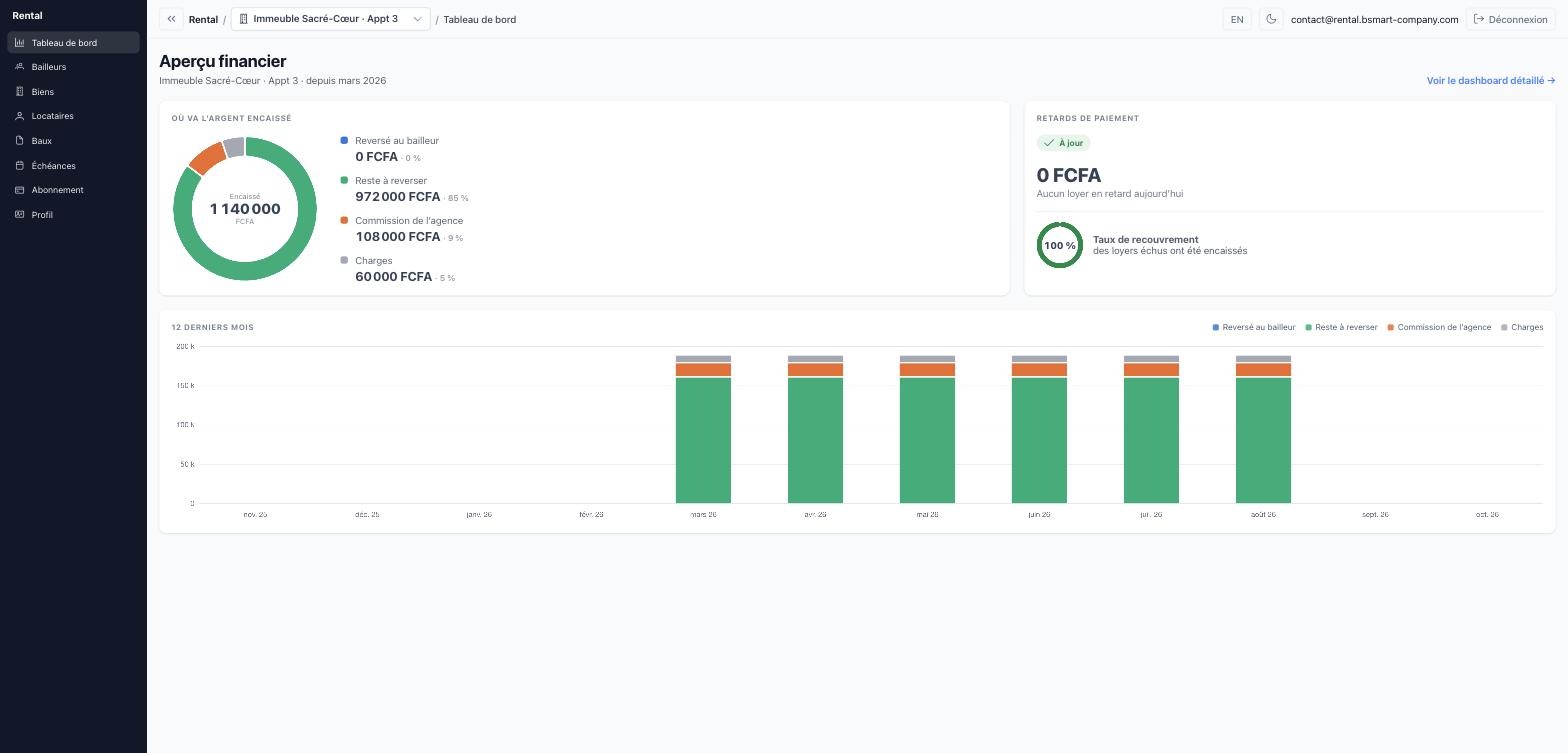Go to the Biens section

[x=73, y=92]
